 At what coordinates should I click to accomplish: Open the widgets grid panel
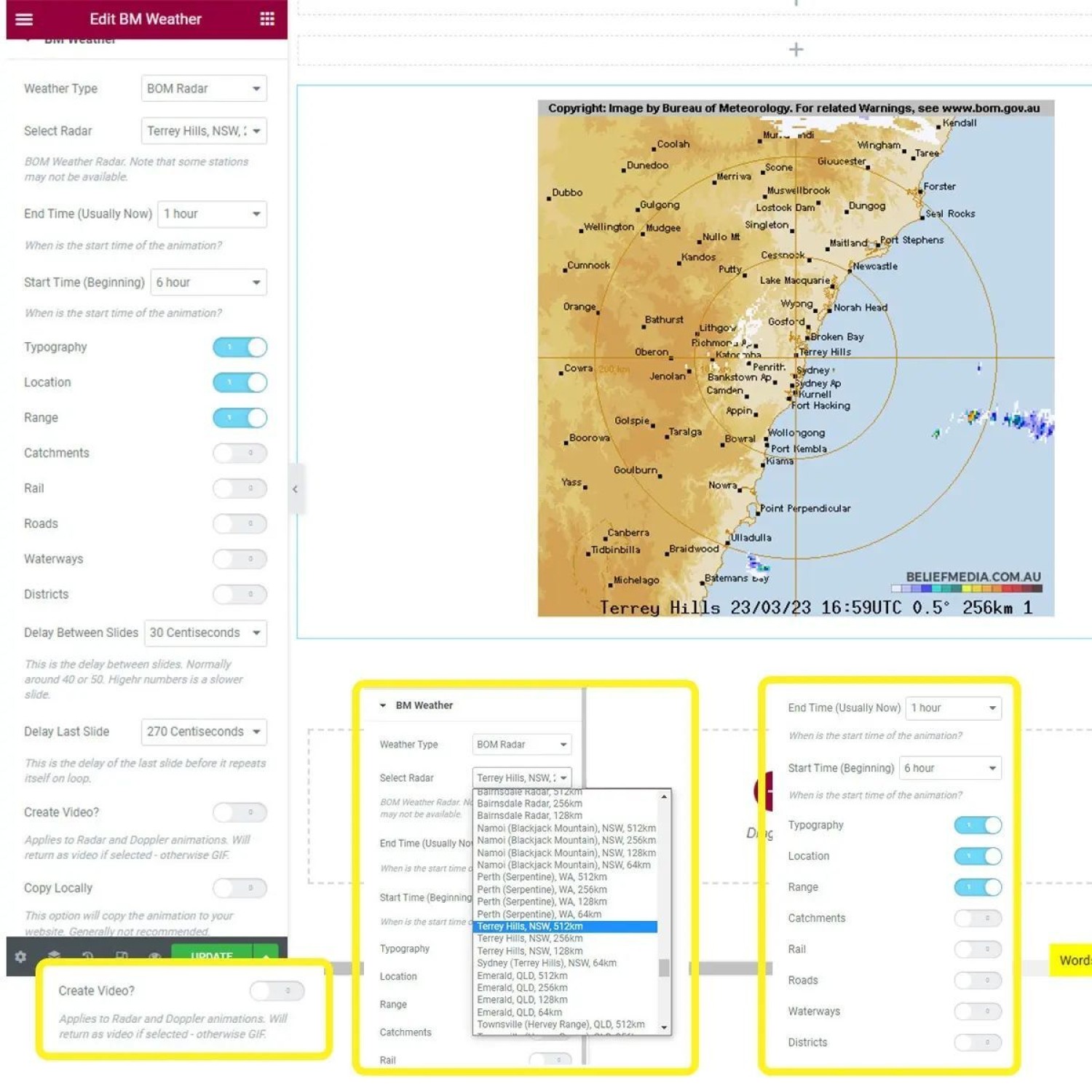coord(267,20)
